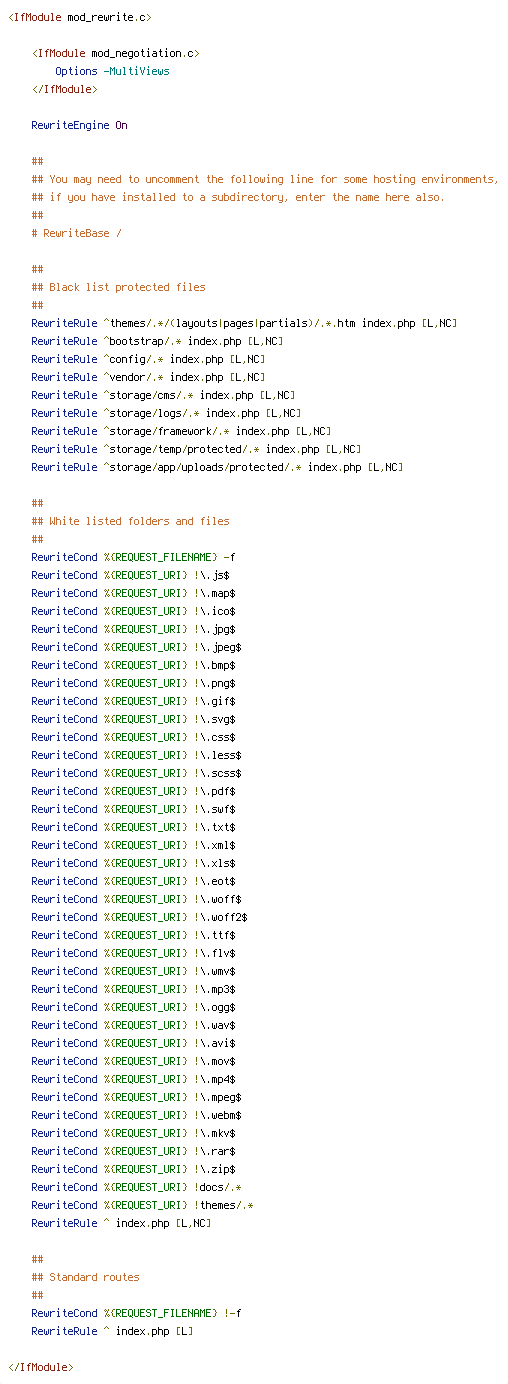Image resolution: width=508 pixels, height=1384 pixels.
Task: Click the bootstrap RewriteRule line
Action: pyautogui.click(x=157, y=341)
